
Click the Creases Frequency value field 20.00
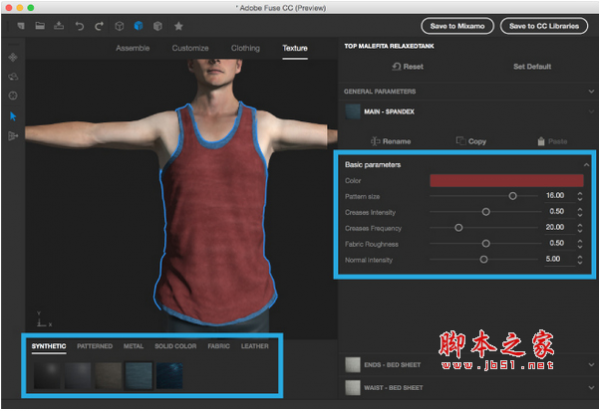pyautogui.click(x=560, y=227)
